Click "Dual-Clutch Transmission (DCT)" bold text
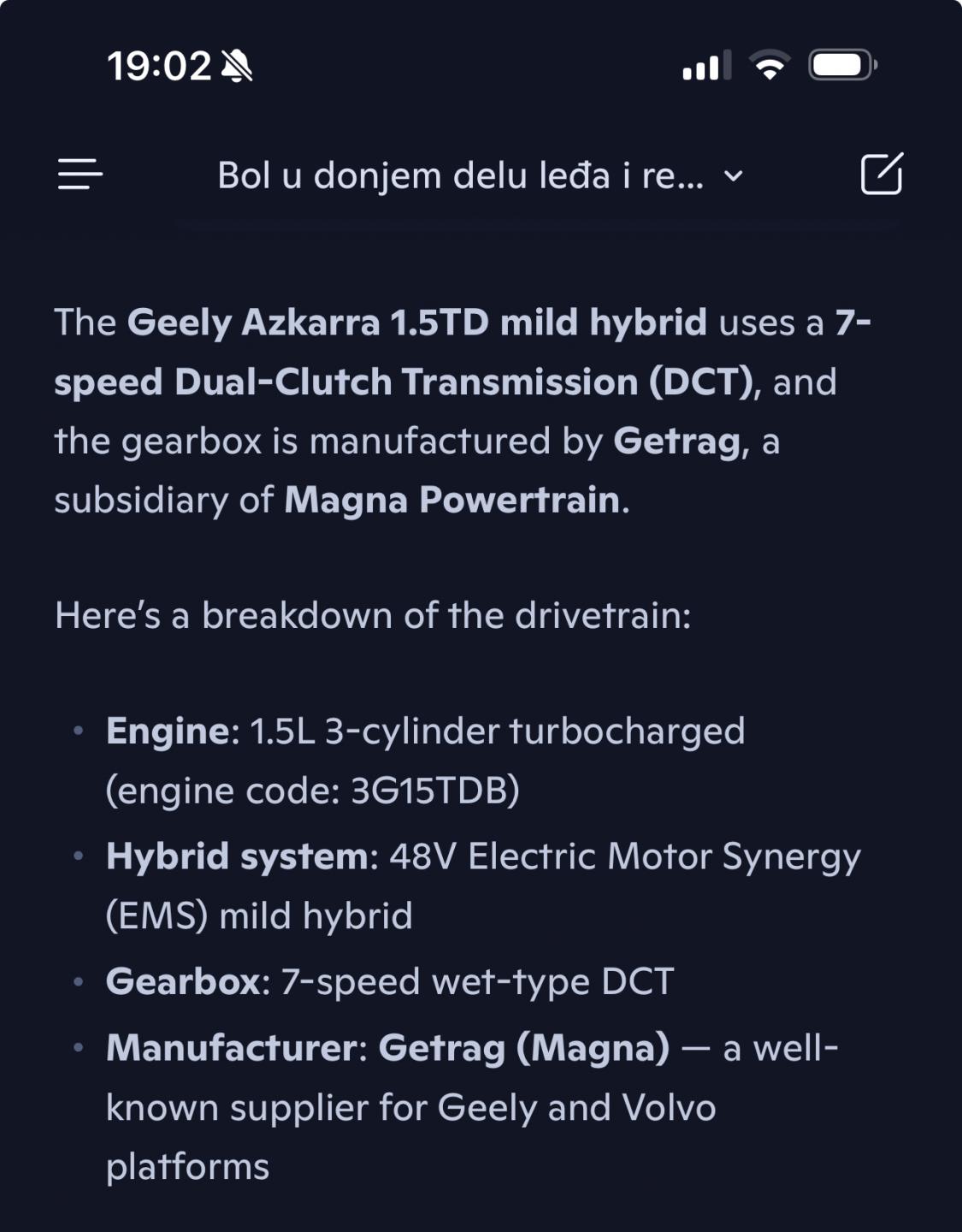This screenshot has width=962, height=1232. point(466,382)
